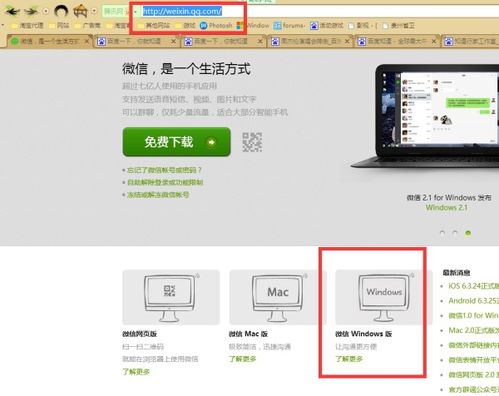Switch to the last partially visible Baidu tab
The image size is (499, 396).
pos(471,41)
